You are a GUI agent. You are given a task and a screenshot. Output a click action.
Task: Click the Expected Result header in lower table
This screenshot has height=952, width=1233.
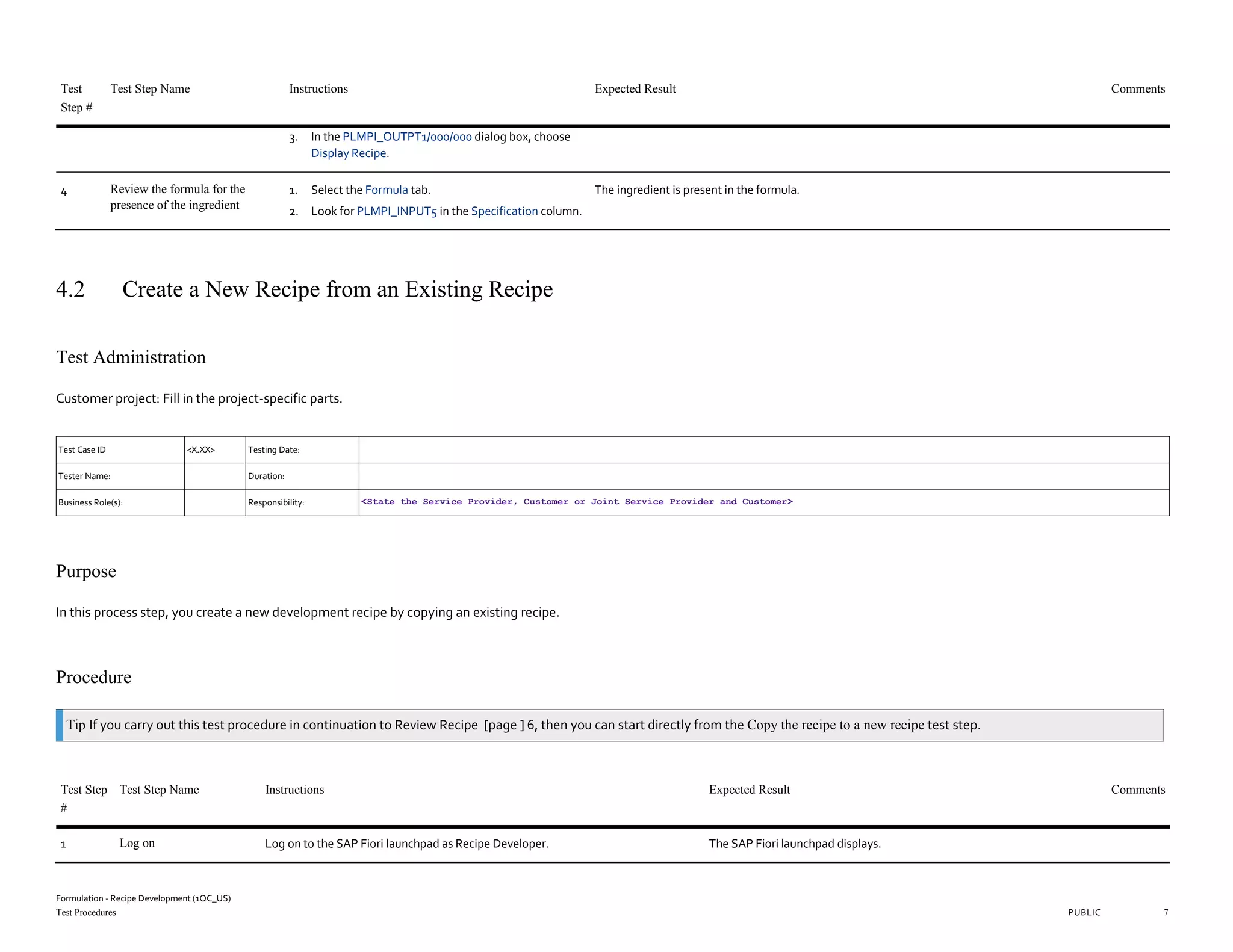point(749,790)
